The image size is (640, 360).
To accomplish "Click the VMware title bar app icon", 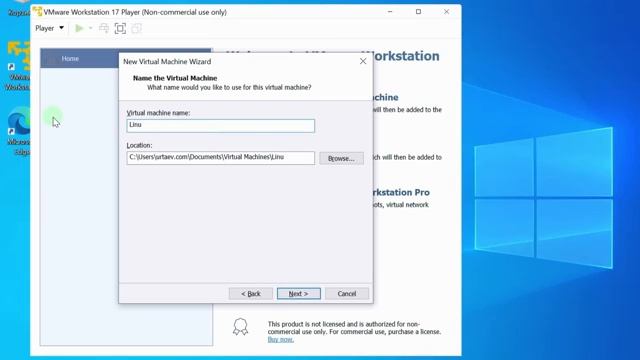I will 38,11.
